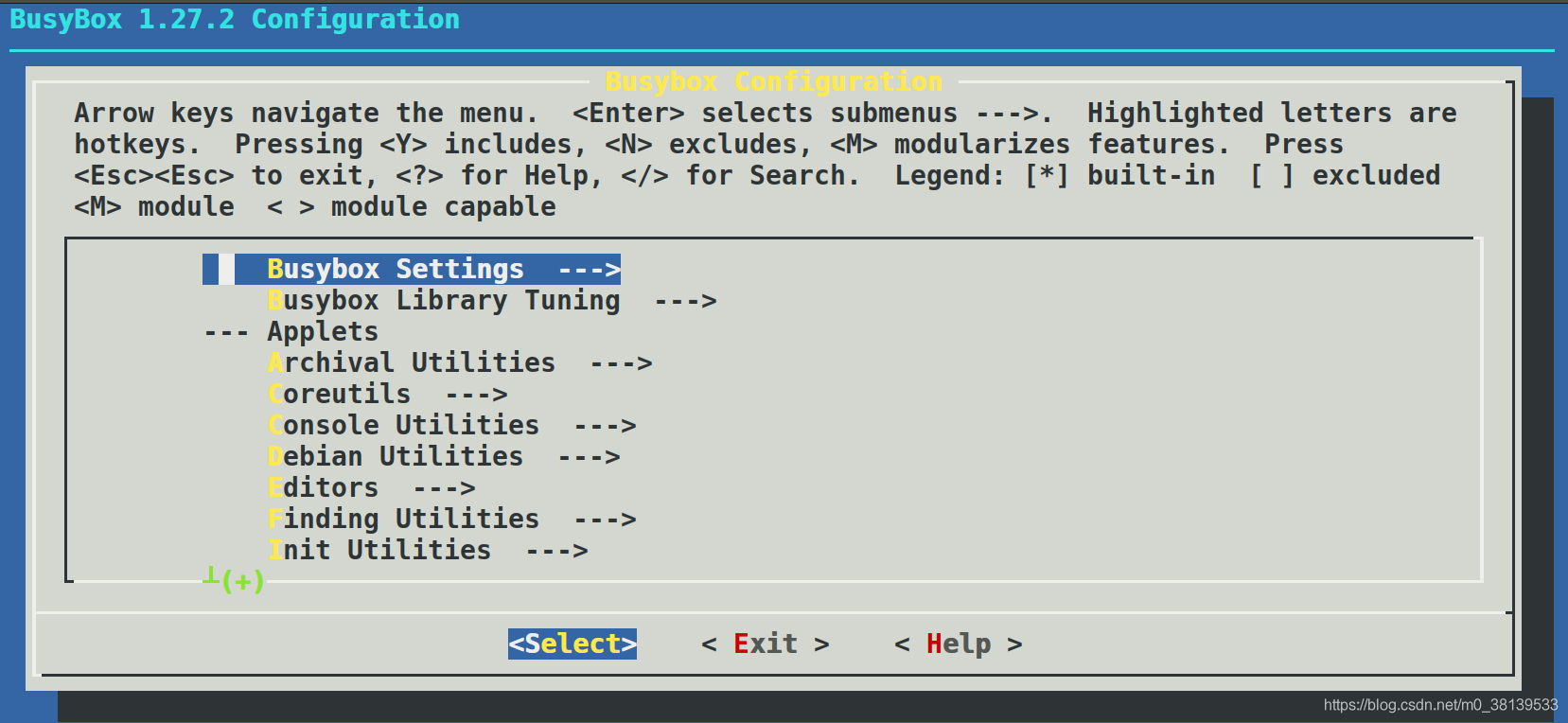Click the '--- Applets' section label

291,332
